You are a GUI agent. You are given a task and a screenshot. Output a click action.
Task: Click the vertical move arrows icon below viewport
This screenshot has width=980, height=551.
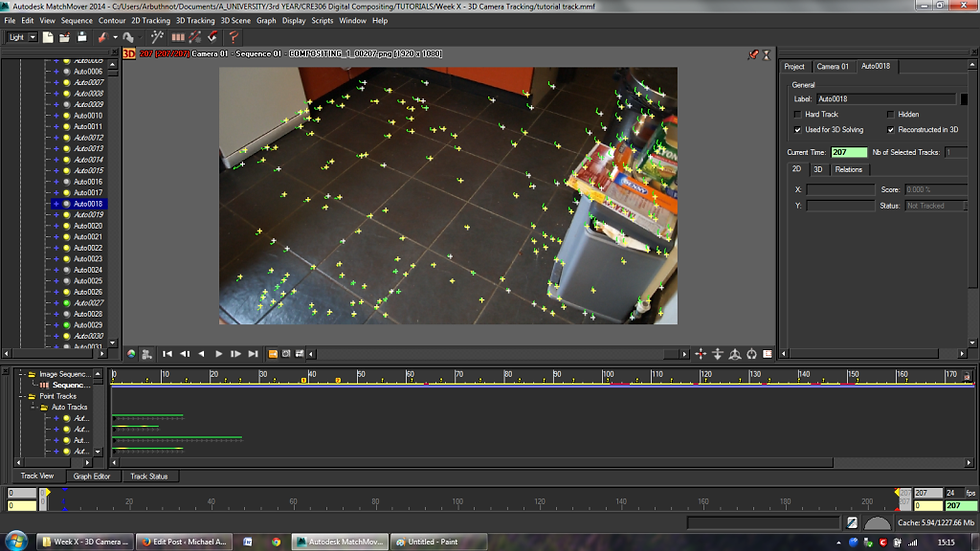pos(718,354)
